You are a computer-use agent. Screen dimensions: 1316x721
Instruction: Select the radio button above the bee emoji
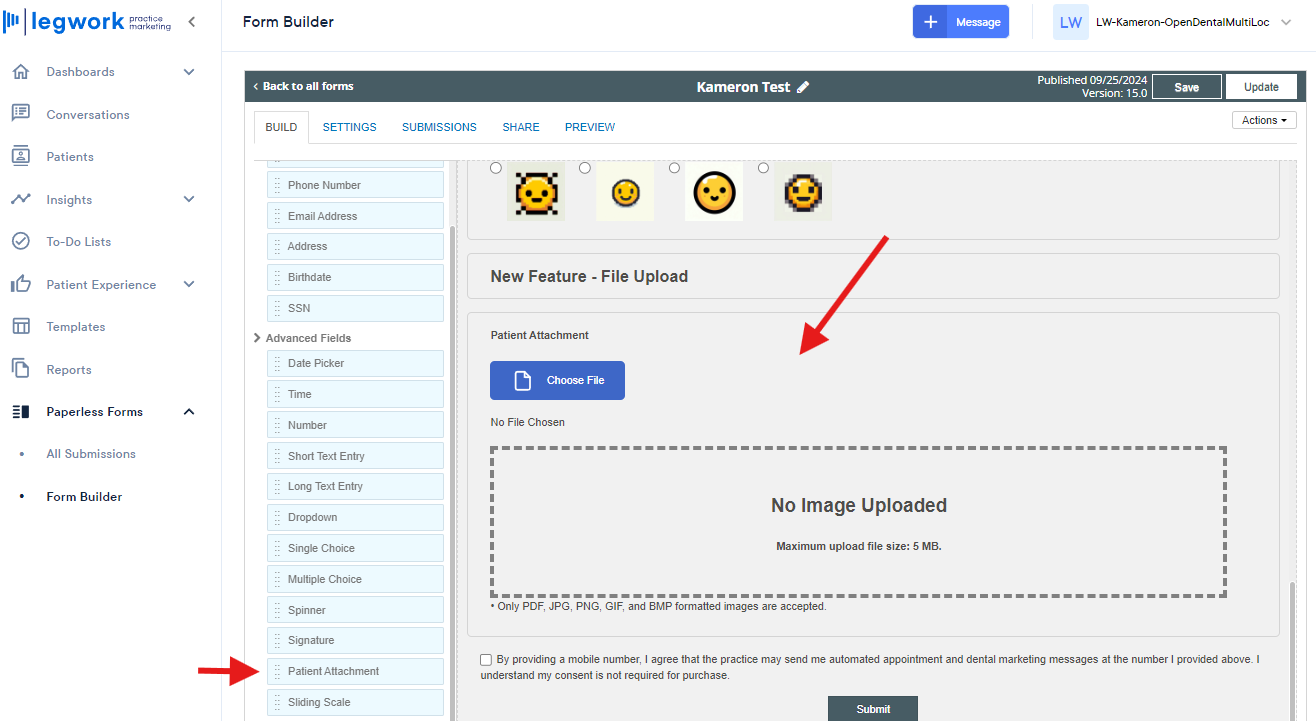496,167
